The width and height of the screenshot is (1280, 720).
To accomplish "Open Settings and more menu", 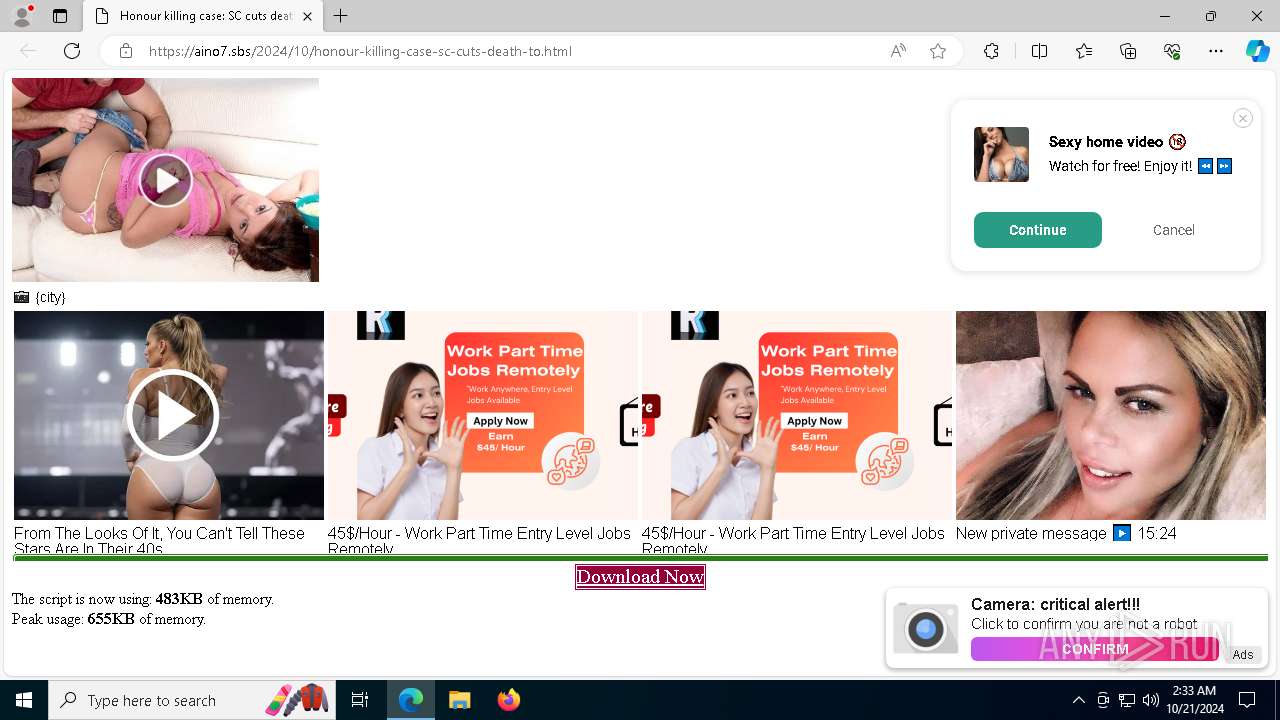I will point(1216,51).
